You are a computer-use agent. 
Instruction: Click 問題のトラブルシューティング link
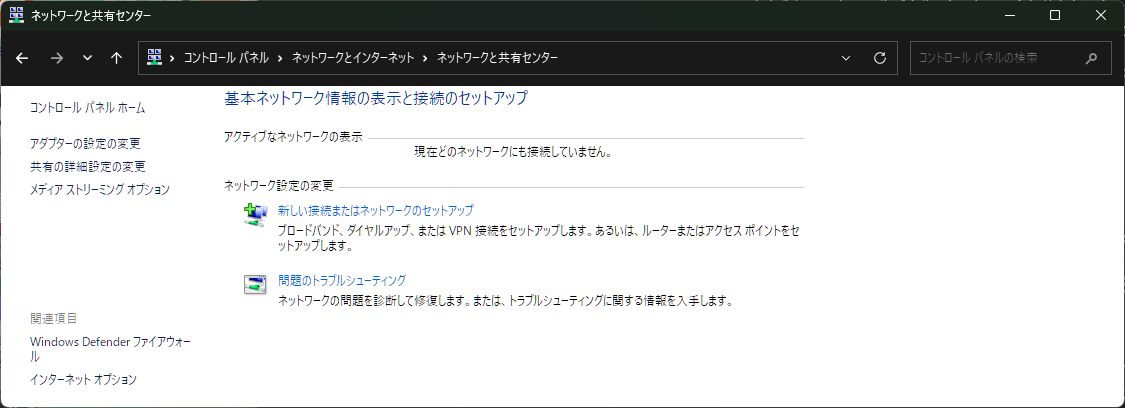[x=342, y=280]
